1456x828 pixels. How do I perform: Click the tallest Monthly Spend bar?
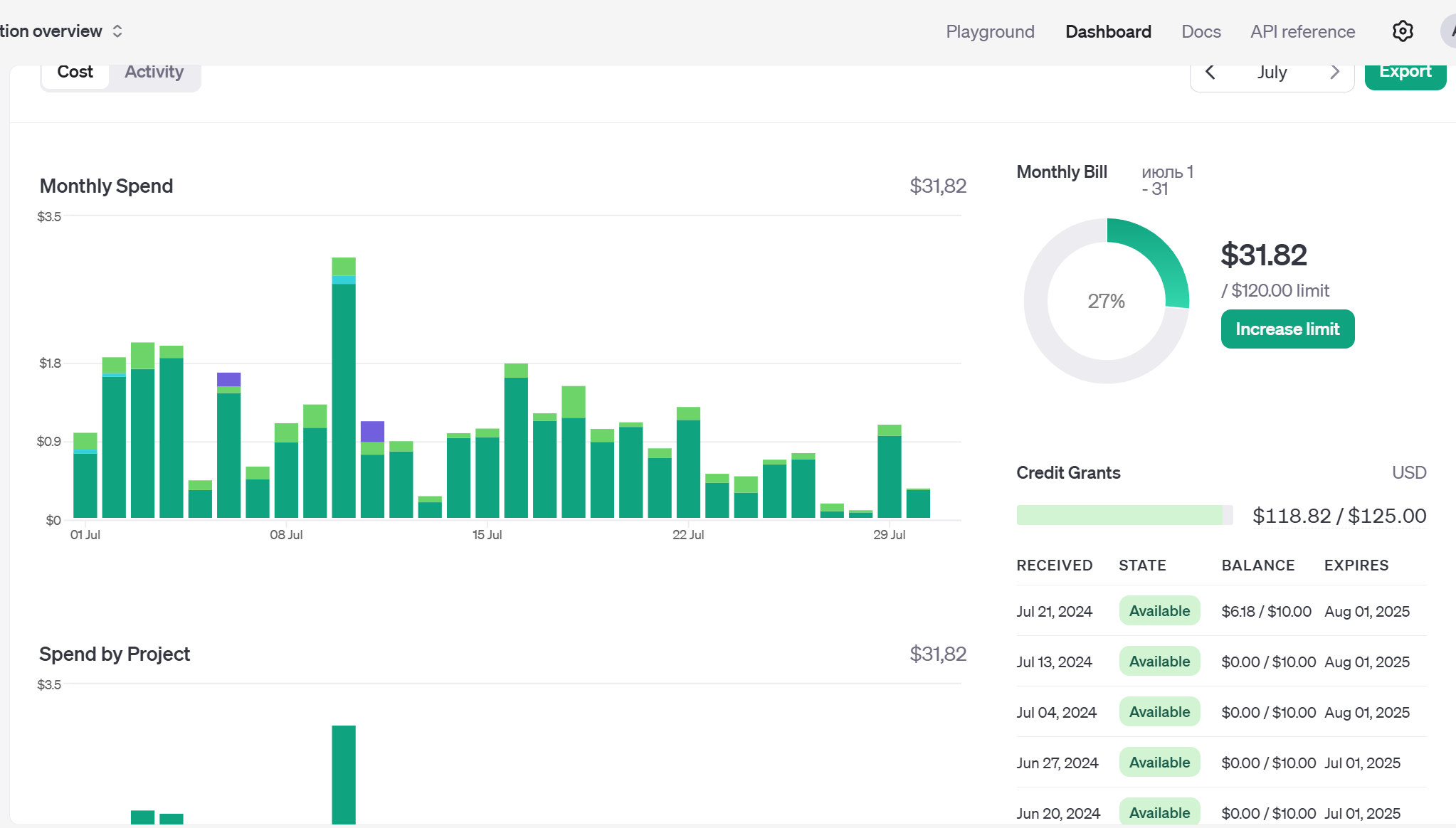344,387
